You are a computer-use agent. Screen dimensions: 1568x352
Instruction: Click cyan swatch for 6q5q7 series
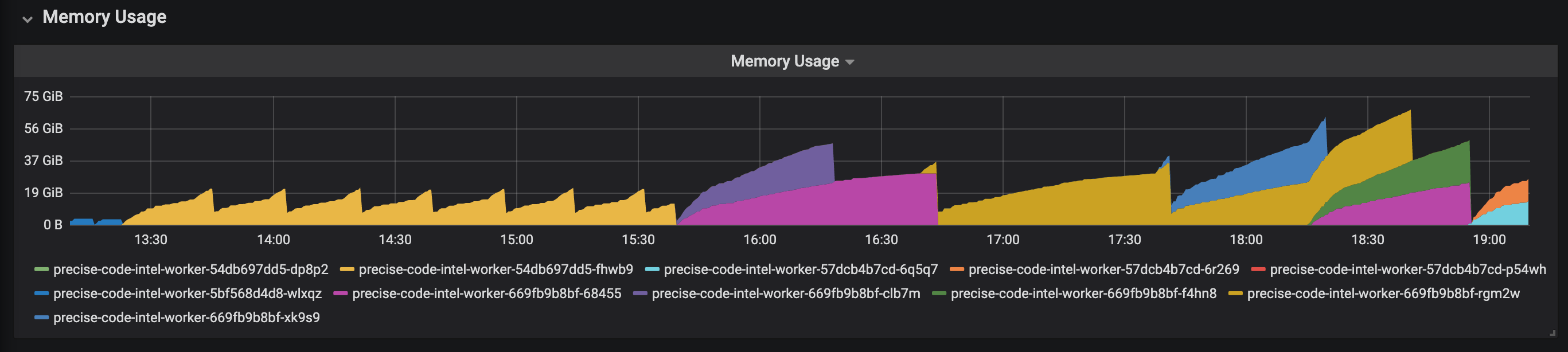point(652,269)
